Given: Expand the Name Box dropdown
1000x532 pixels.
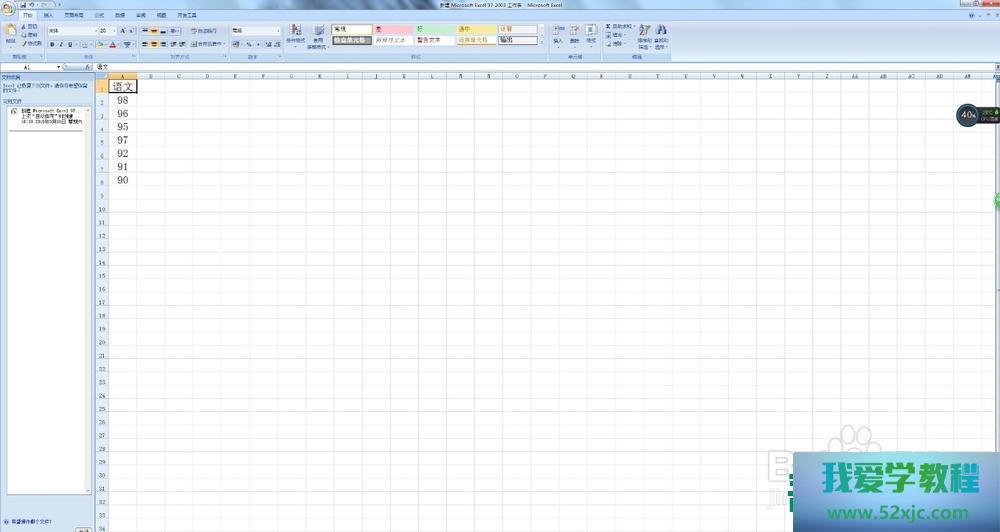Looking at the screenshot, I should coord(59,67).
